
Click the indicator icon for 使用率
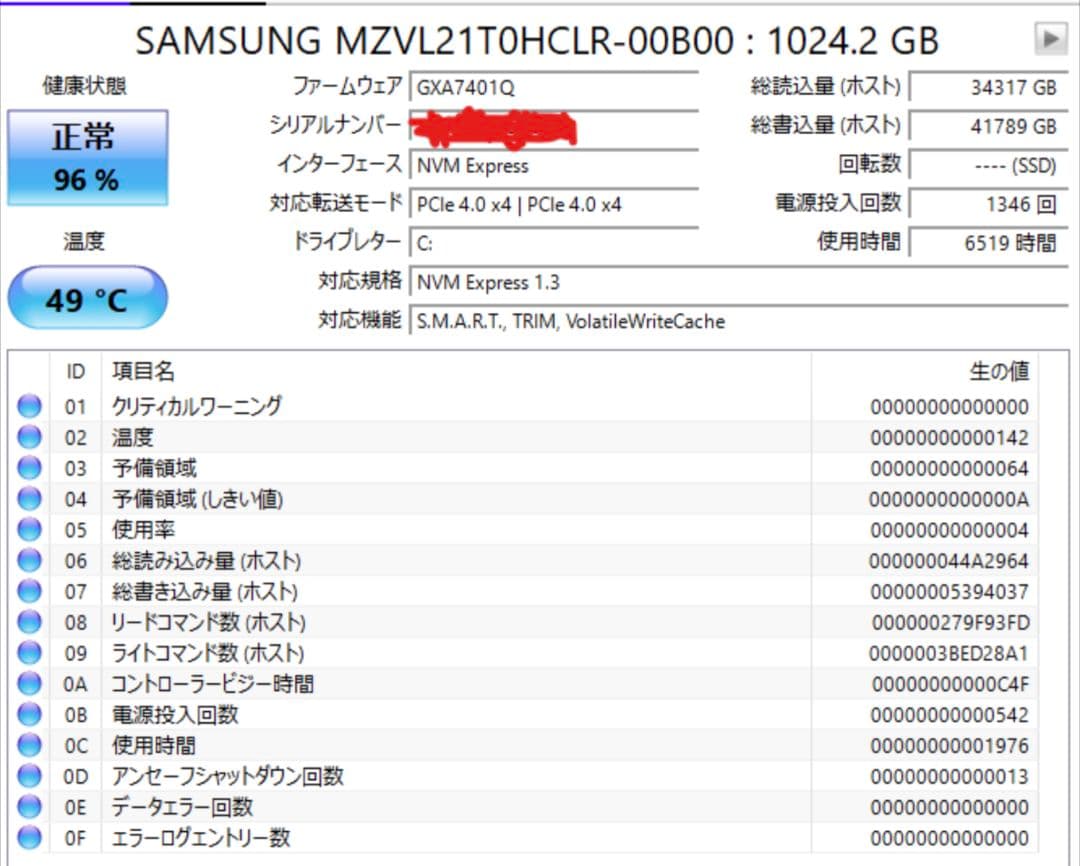30,529
